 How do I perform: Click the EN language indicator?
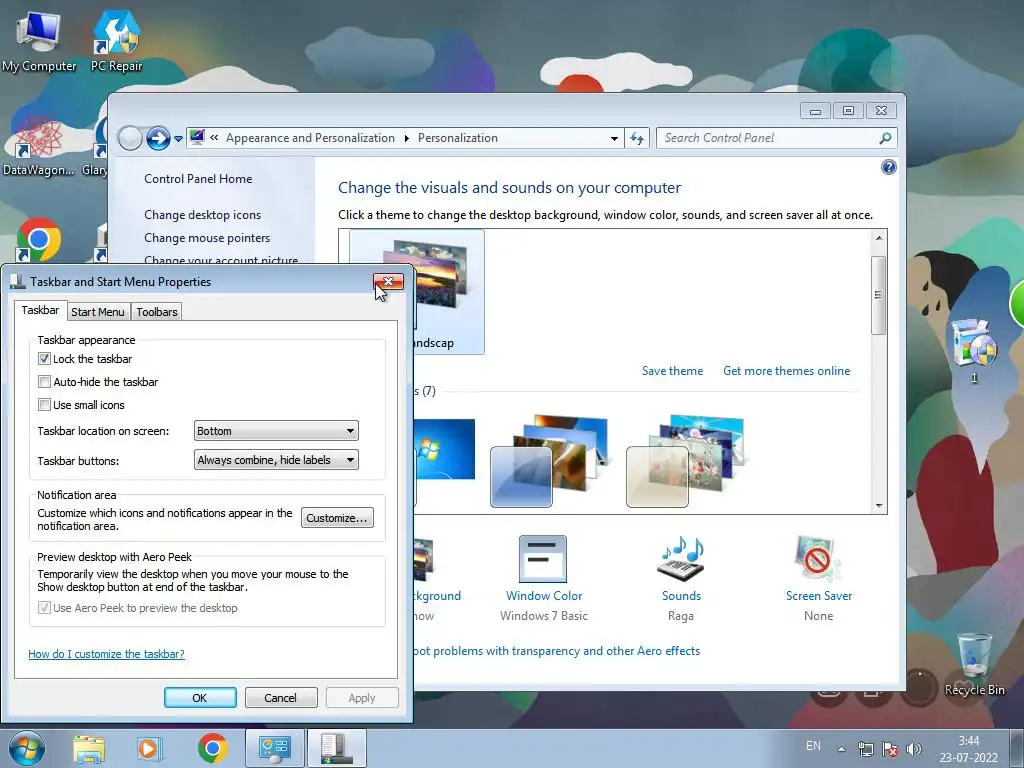(813, 746)
